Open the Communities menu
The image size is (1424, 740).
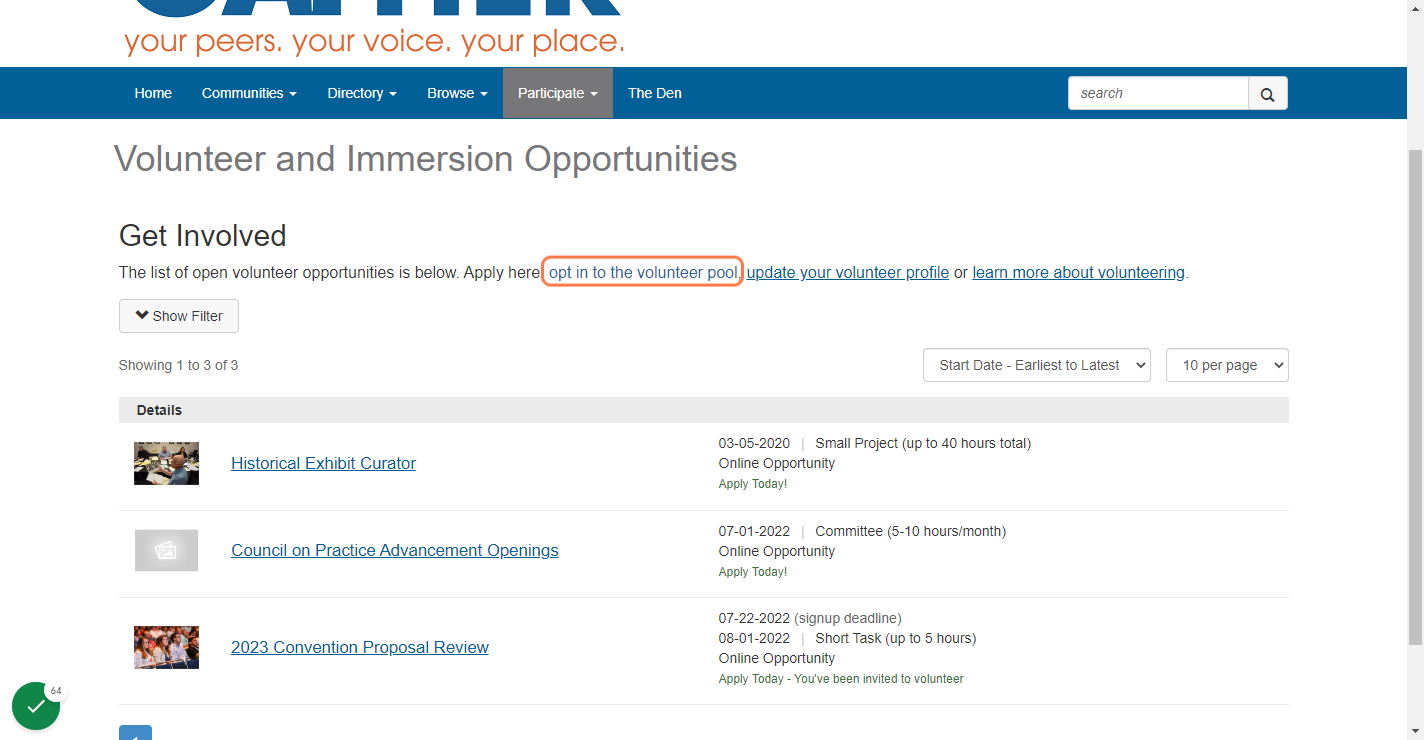pos(249,93)
